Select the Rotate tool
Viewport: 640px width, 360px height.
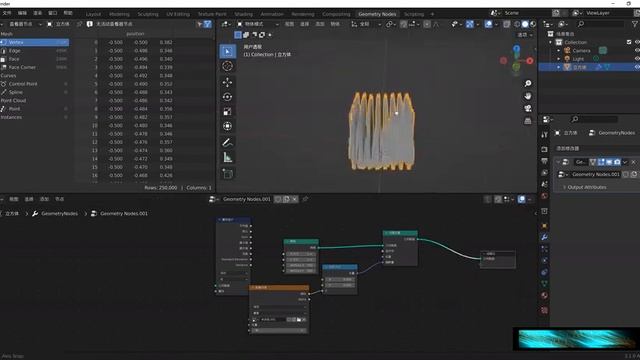click(x=227, y=97)
